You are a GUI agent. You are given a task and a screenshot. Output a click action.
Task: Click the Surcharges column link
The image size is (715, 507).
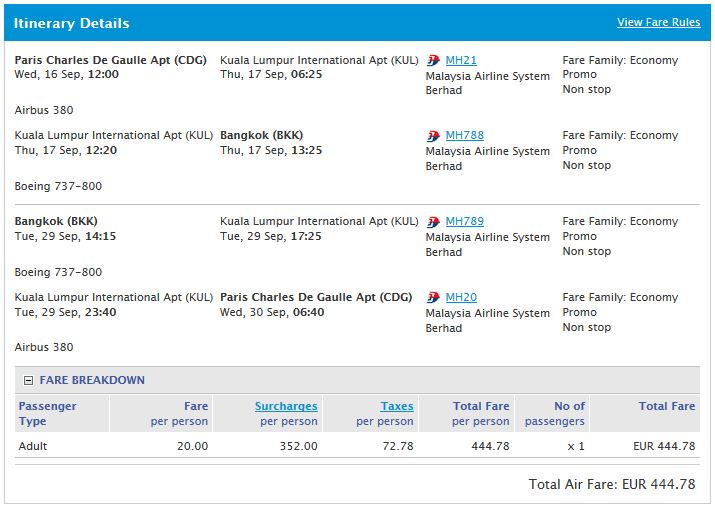pos(286,406)
